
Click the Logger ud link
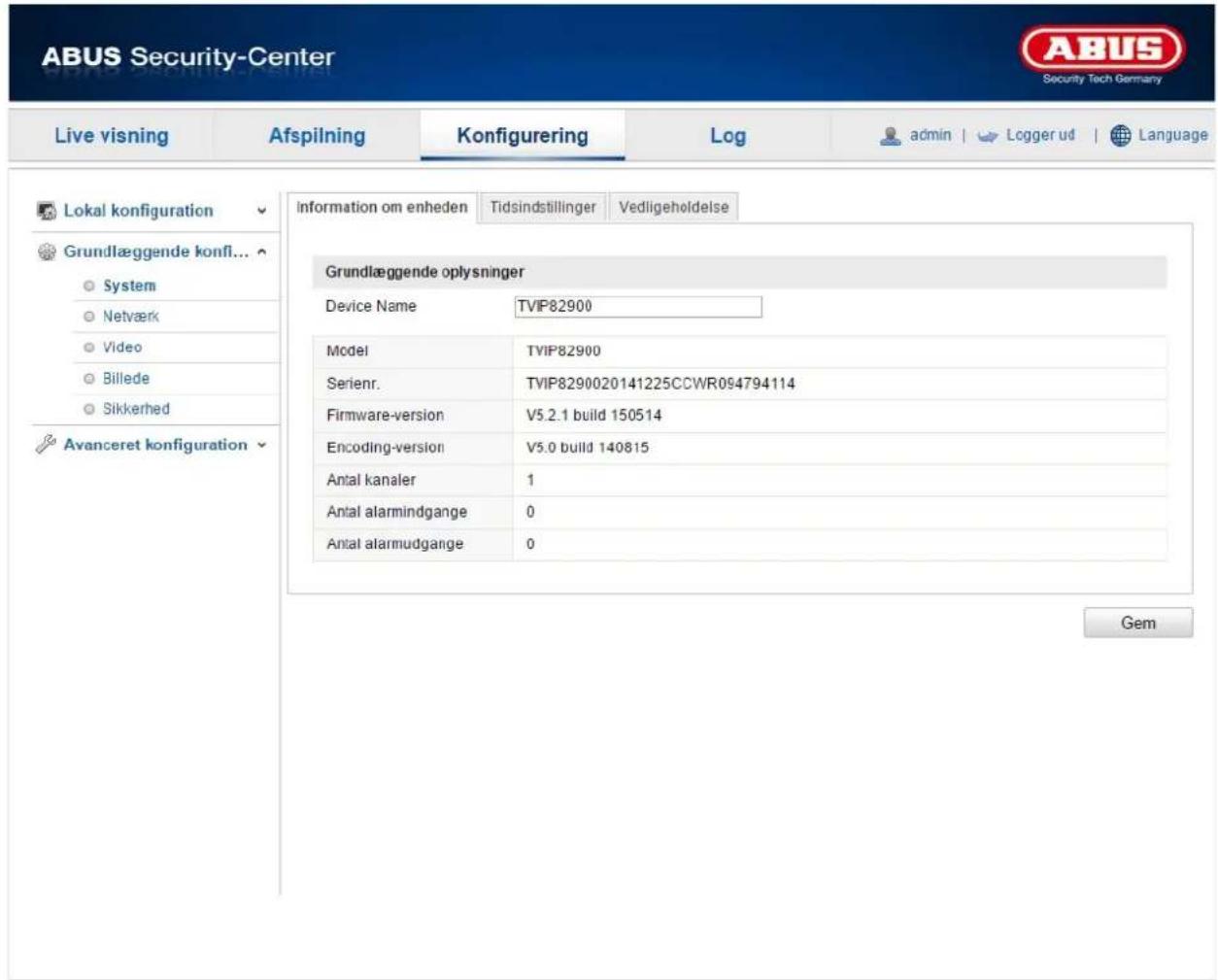point(1040,135)
